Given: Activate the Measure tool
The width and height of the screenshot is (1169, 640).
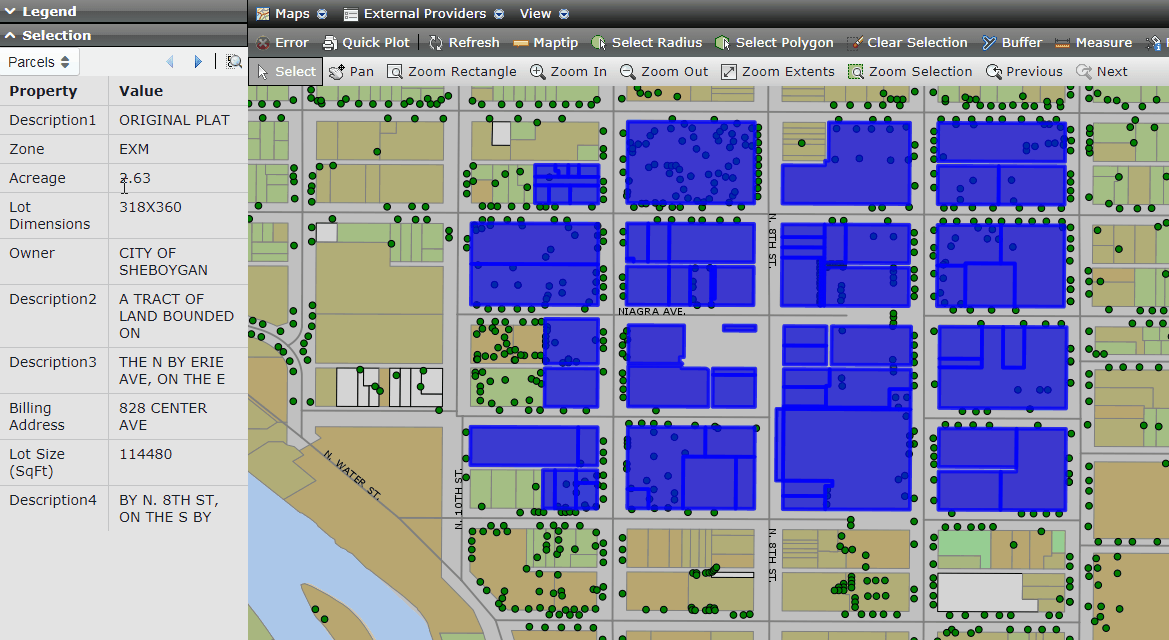Looking at the screenshot, I should (1095, 43).
